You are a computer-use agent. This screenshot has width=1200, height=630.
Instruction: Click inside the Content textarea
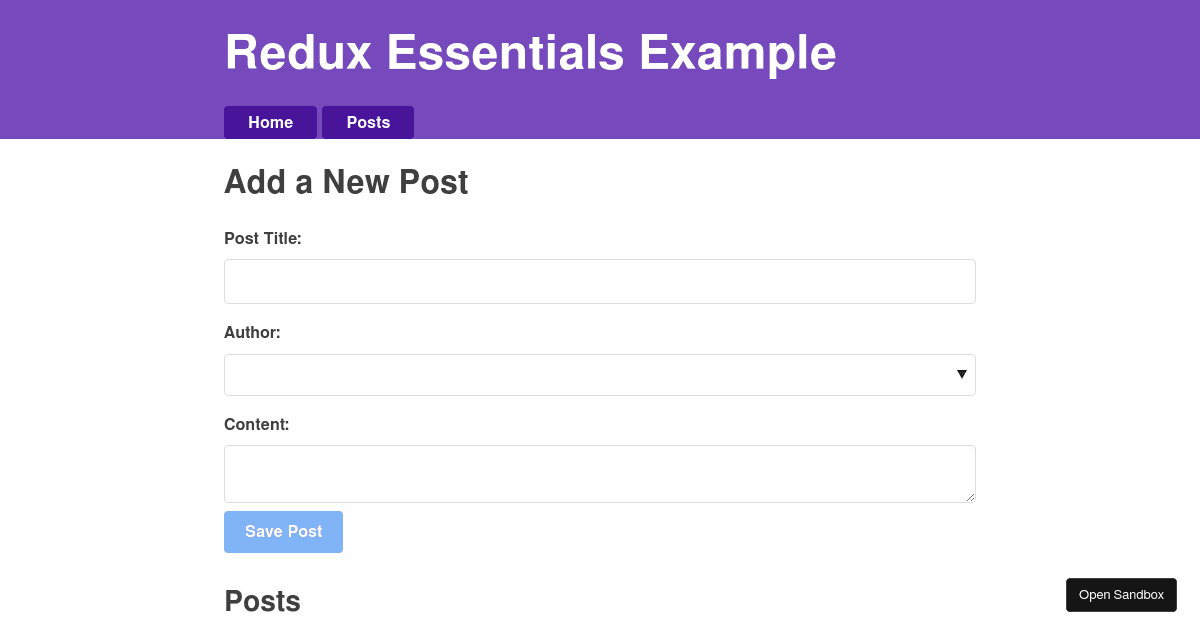click(x=599, y=473)
